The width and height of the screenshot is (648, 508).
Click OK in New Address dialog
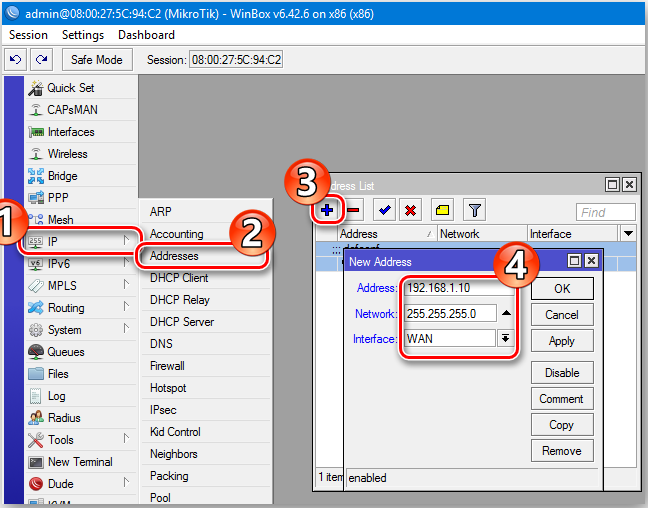click(562, 289)
